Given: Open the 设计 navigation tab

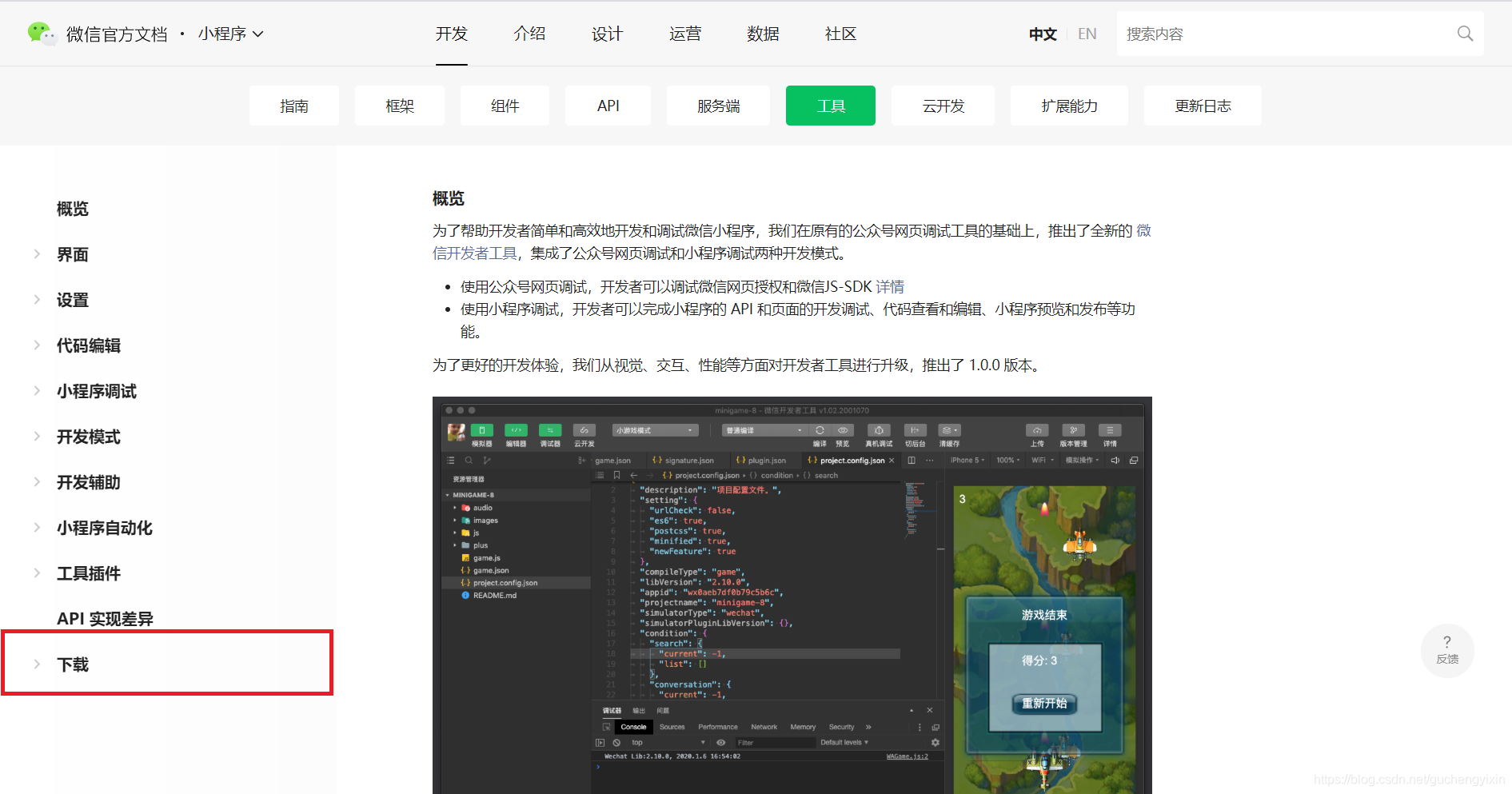Looking at the screenshot, I should click(607, 34).
